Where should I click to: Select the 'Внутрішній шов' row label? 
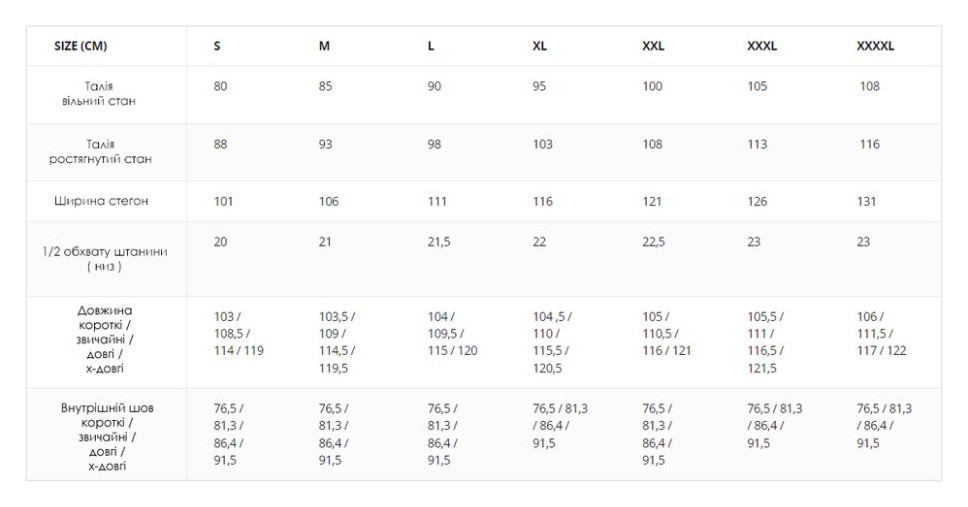[106, 437]
